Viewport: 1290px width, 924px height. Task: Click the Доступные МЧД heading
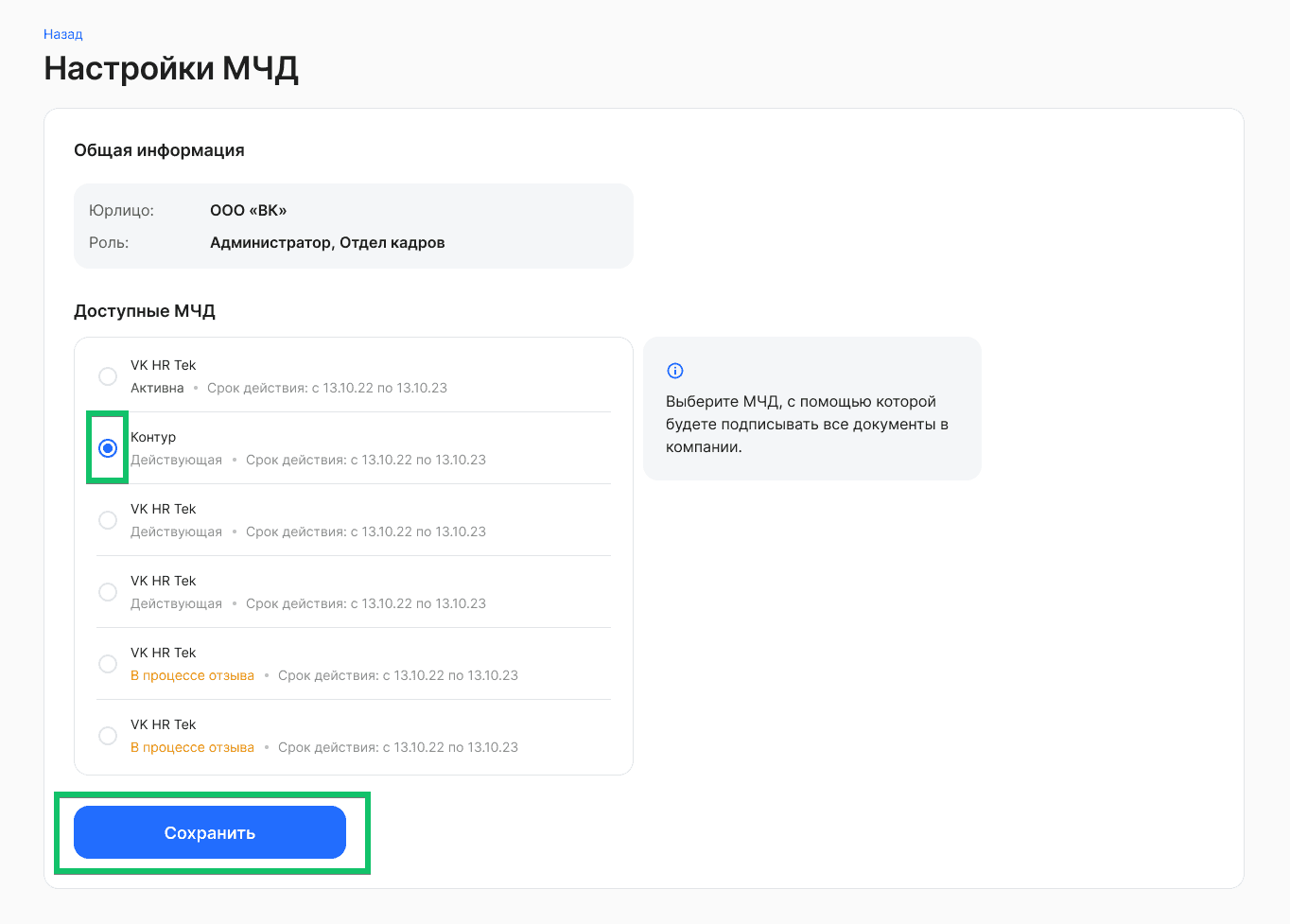coord(145,311)
